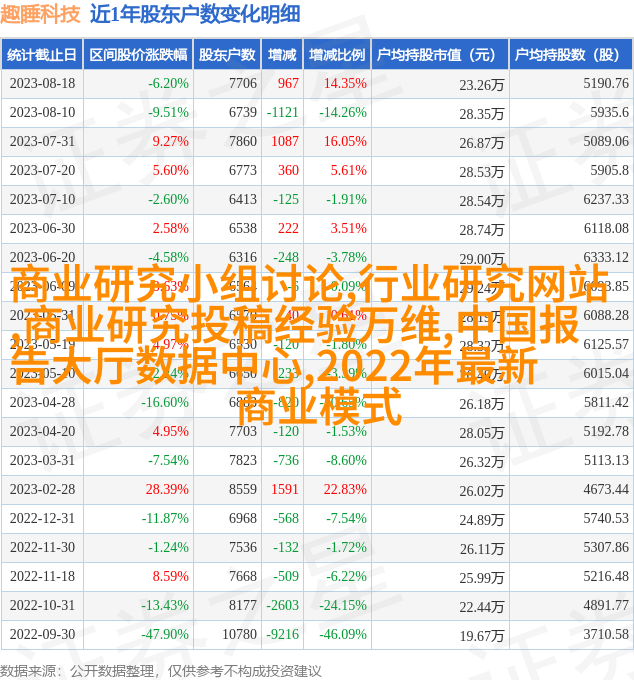The height and width of the screenshot is (680, 634).
Task: Select the date cell 2022-11-30
Action: [42, 548]
